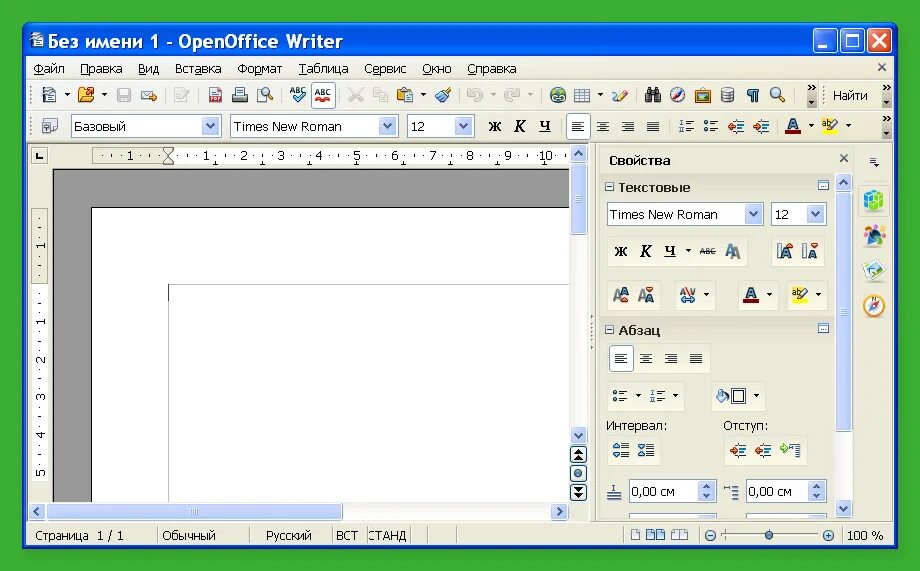Click the Format Paintbrush icon
Image resolution: width=920 pixels, height=571 pixels.
coord(443,94)
